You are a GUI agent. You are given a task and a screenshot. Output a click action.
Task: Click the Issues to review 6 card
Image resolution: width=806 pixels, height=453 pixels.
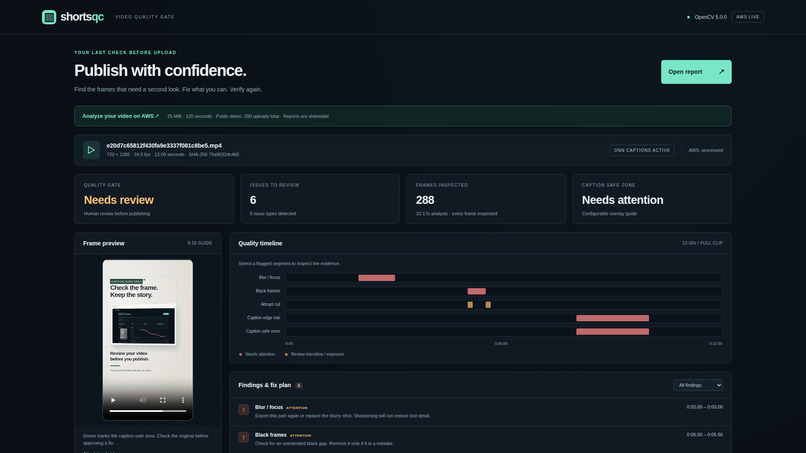320,199
